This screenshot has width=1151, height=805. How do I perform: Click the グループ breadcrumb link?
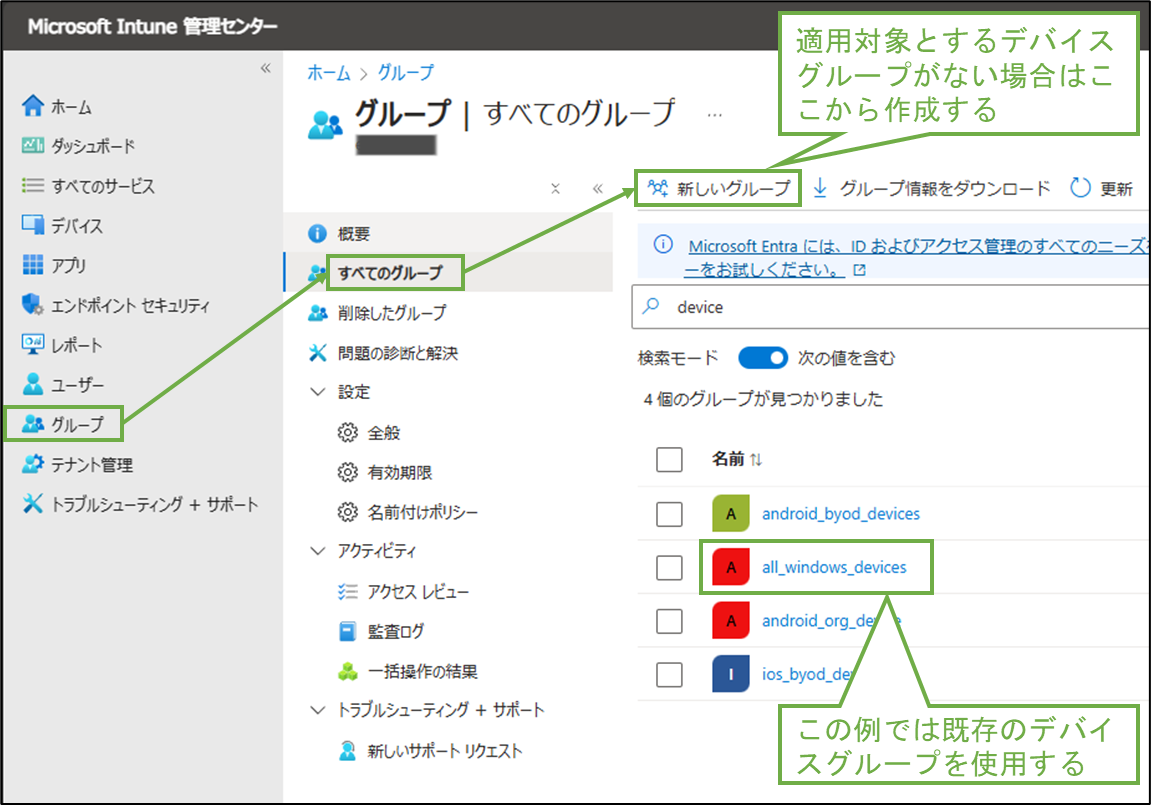[x=406, y=73]
